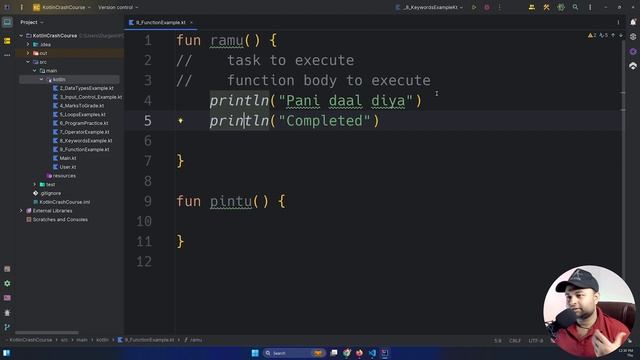Open Notifications bell in right sidebar

coord(633,22)
